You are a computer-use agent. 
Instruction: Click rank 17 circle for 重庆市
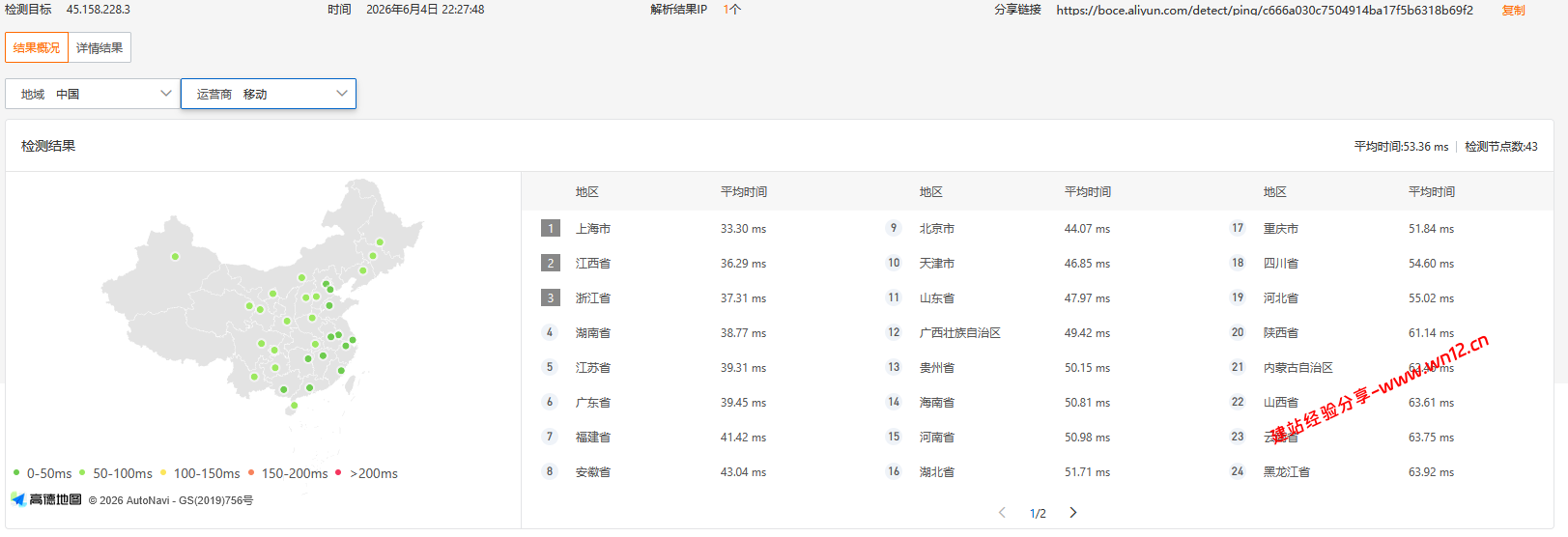tap(1238, 228)
